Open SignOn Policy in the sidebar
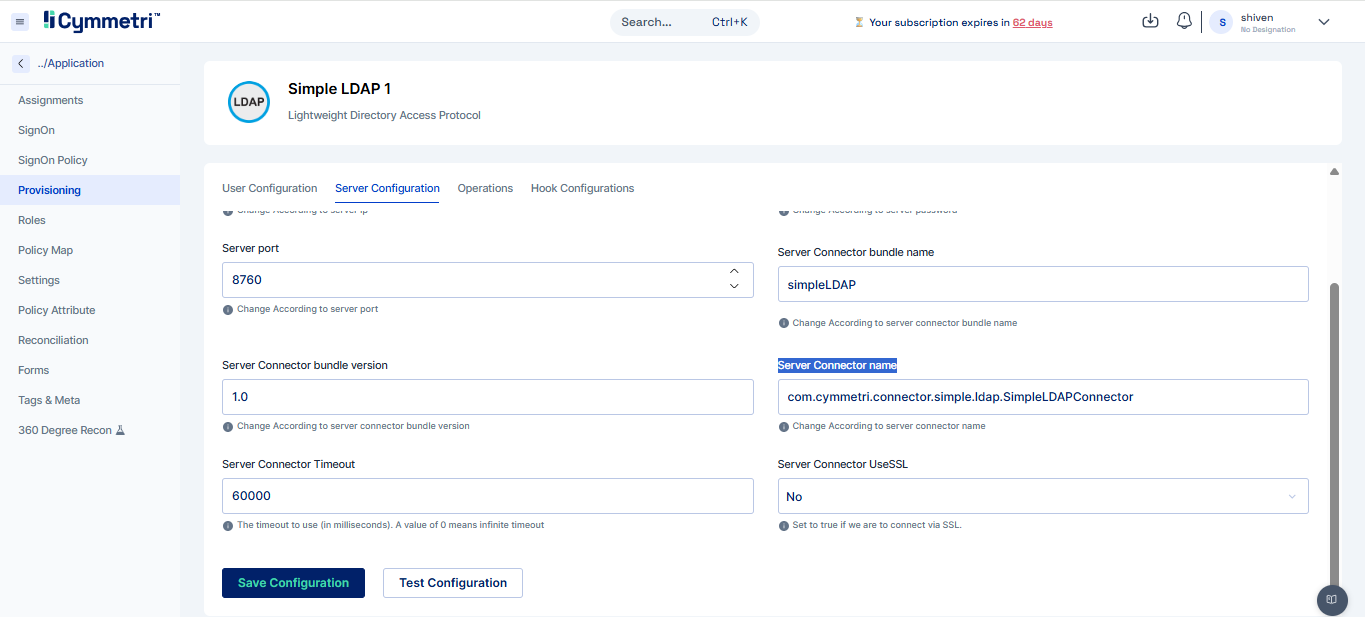1365x617 pixels. tap(90, 160)
